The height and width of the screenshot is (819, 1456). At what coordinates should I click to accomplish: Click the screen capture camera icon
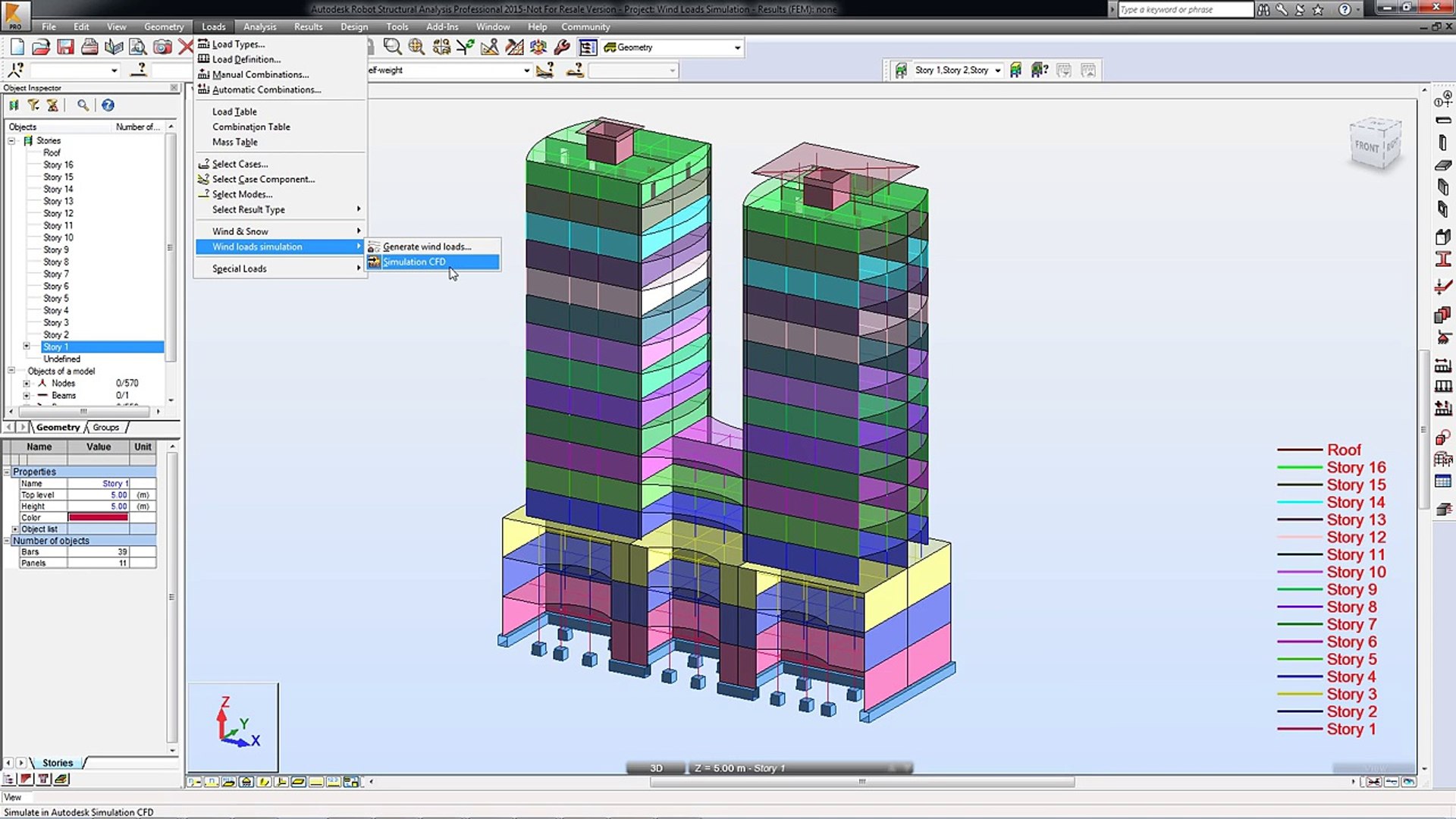(162, 47)
